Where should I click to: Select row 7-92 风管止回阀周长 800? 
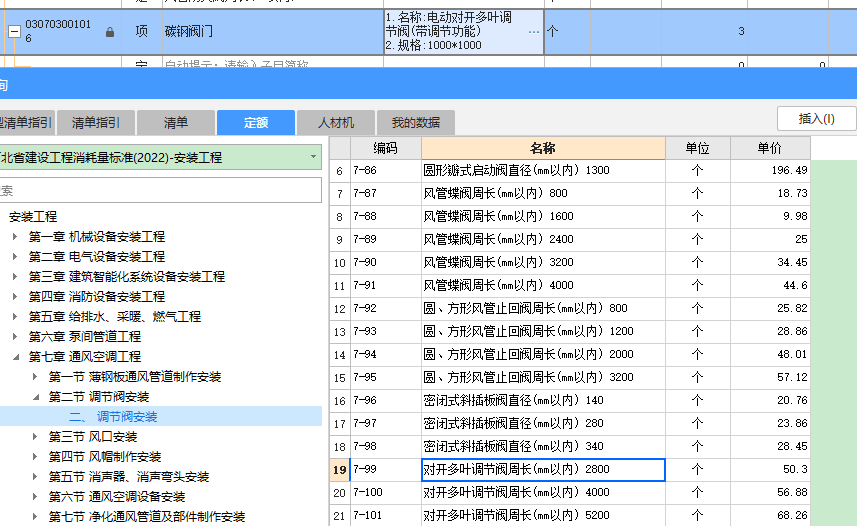(x=570, y=308)
